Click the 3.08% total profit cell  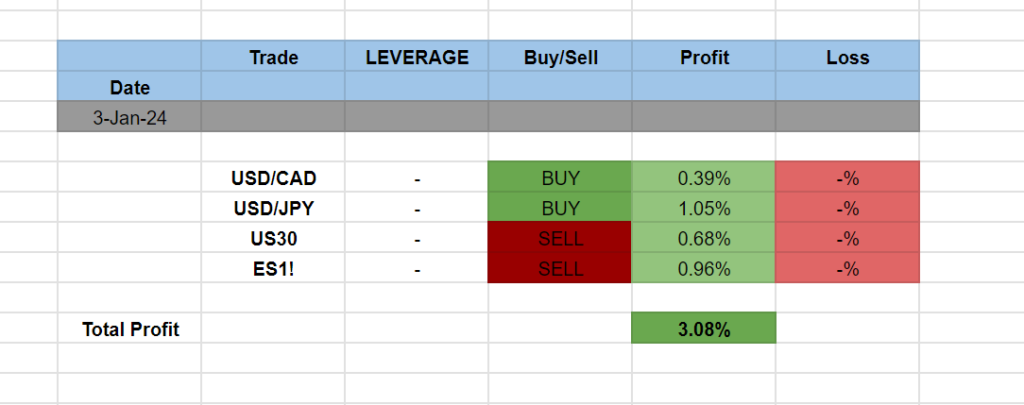pos(704,328)
